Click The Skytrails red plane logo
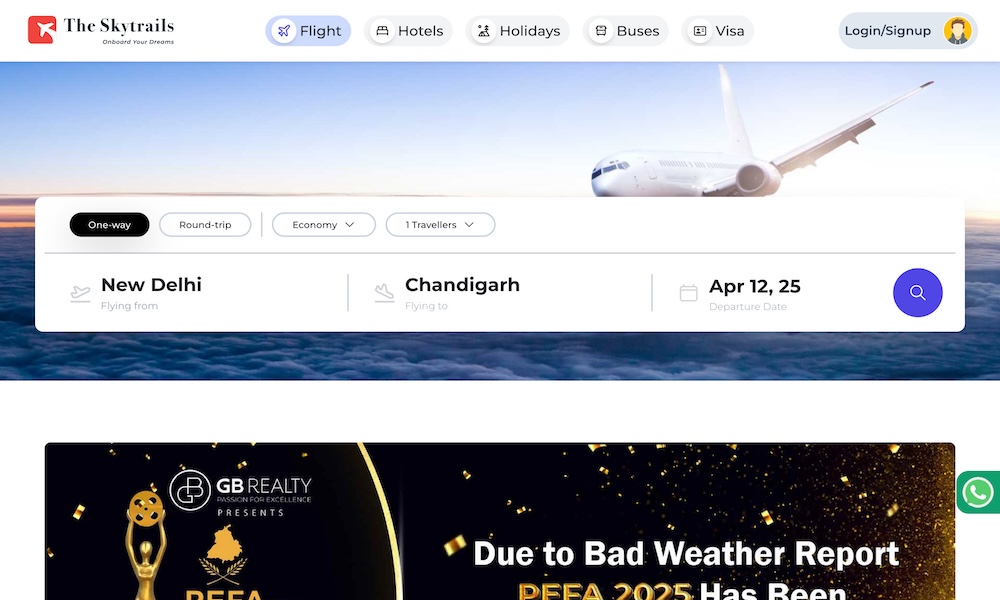Screen dimensions: 1000x600 click(41, 30)
